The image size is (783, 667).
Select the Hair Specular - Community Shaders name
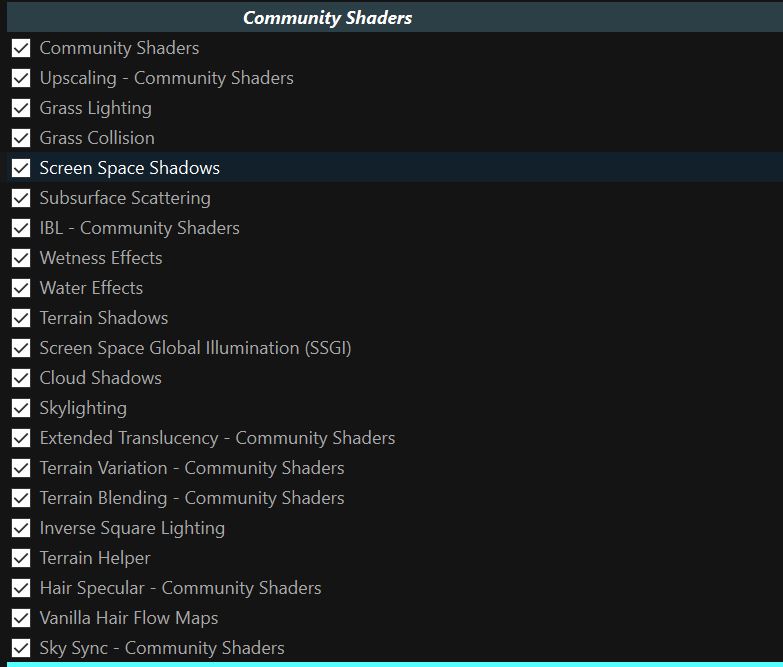pyautogui.click(x=181, y=588)
